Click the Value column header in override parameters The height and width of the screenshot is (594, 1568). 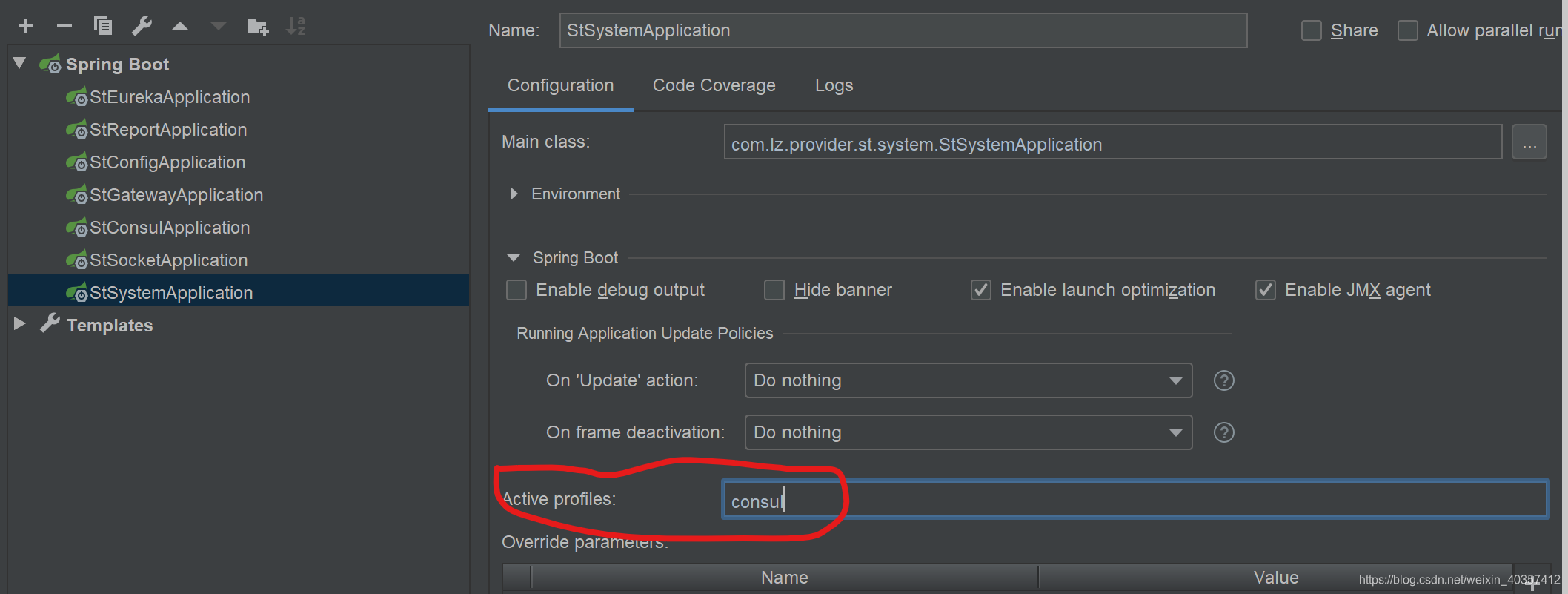coord(1275,578)
